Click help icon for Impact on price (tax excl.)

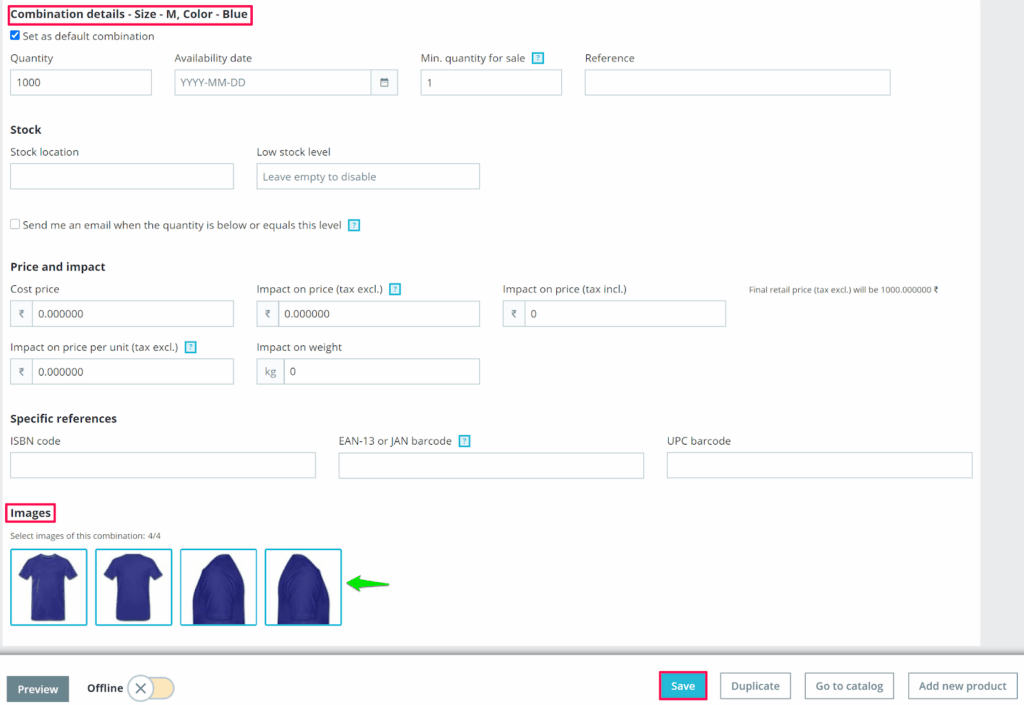pyautogui.click(x=395, y=290)
